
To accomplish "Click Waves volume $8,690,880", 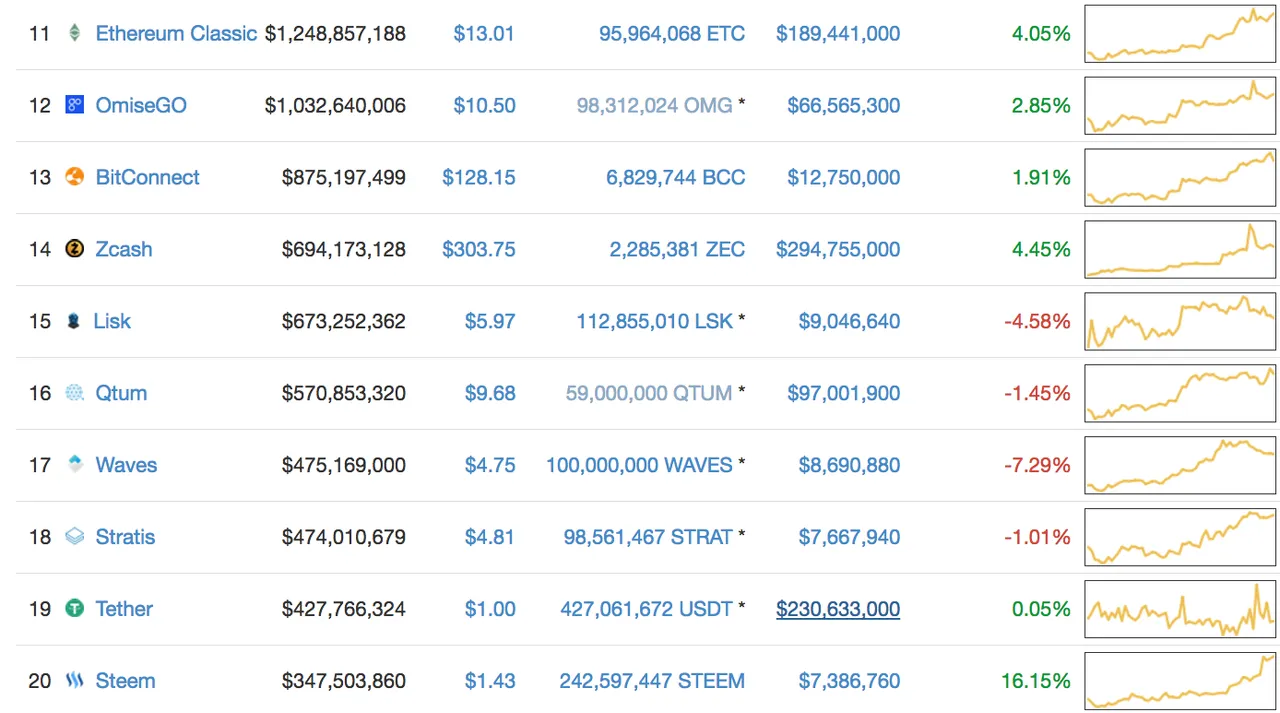I will pos(849,465).
